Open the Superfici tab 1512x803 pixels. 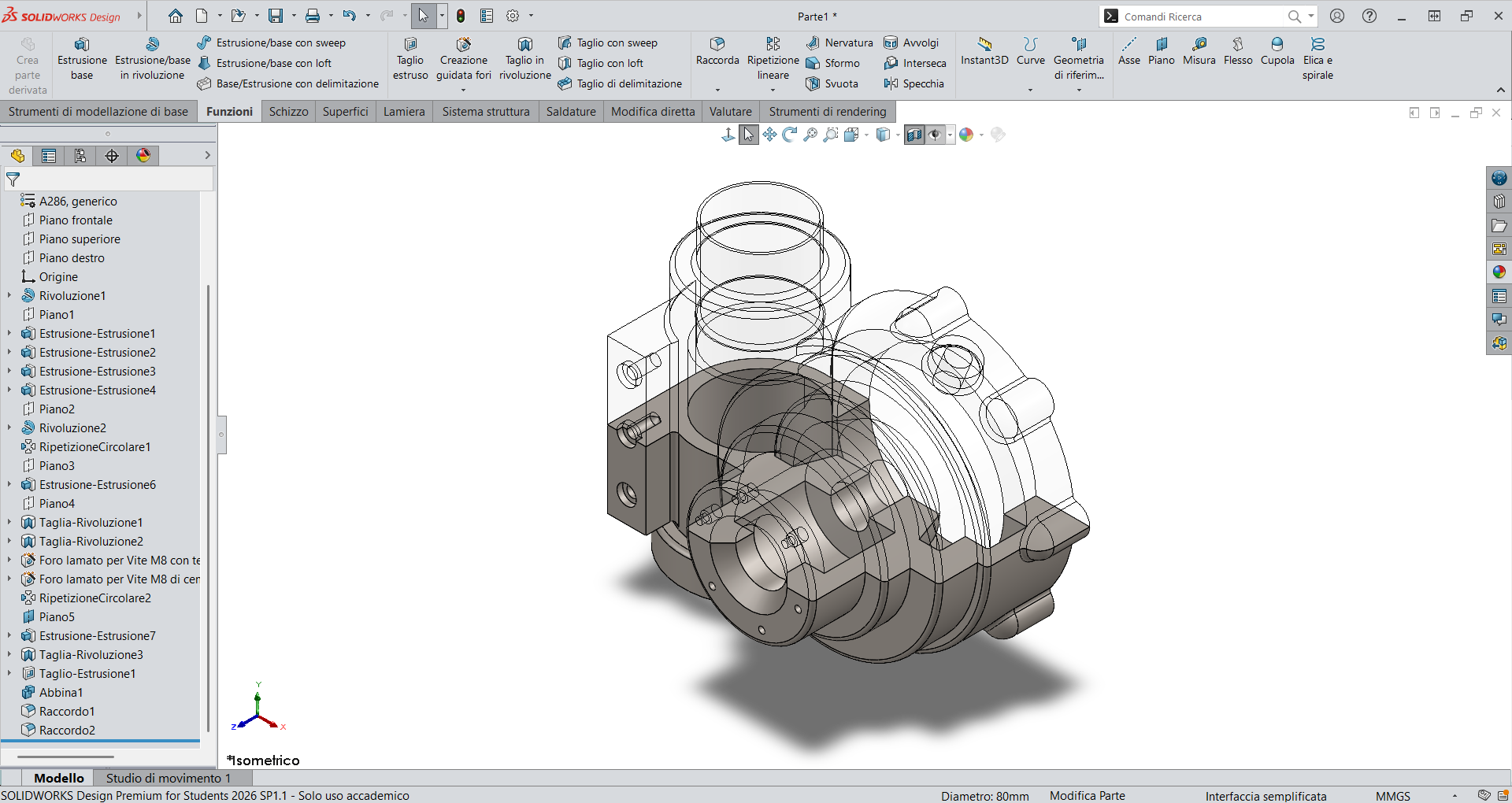tap(345, 112)
